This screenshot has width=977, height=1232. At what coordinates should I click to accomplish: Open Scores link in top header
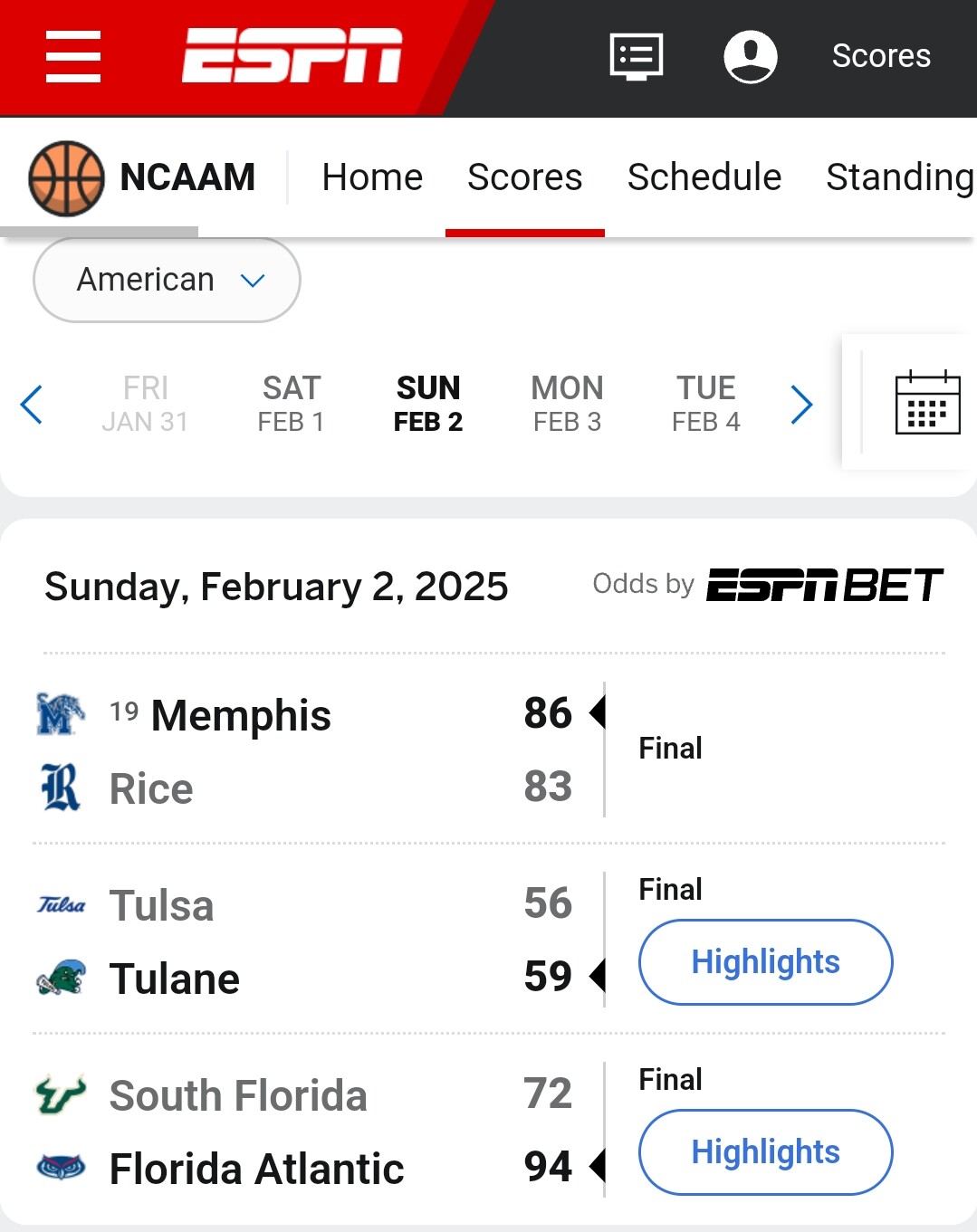pyautogui.click(x=880, y=56)
